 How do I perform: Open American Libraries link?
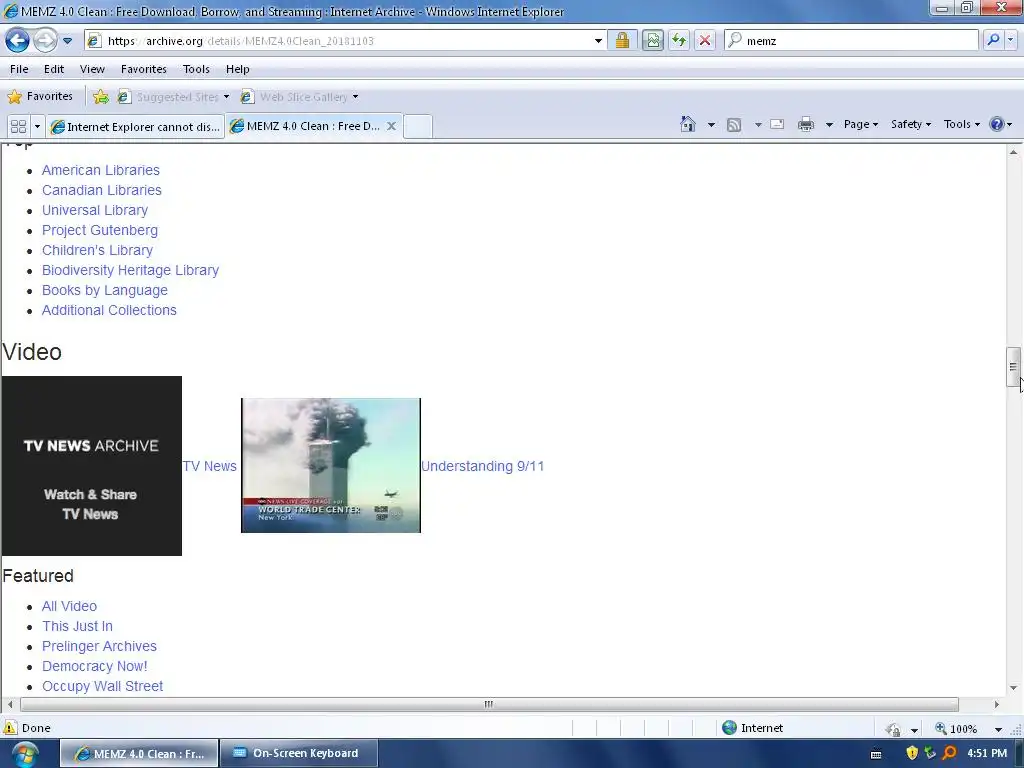click(101, 170)
